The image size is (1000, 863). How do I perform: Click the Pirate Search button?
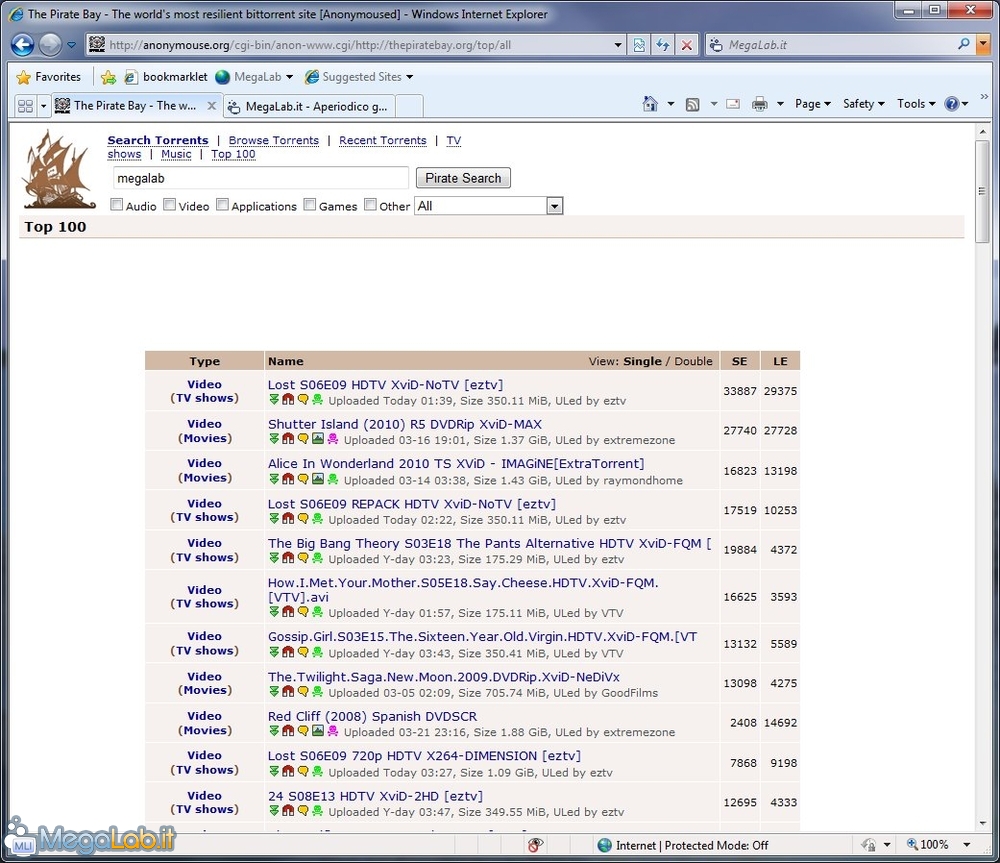[x=463, y=178]
